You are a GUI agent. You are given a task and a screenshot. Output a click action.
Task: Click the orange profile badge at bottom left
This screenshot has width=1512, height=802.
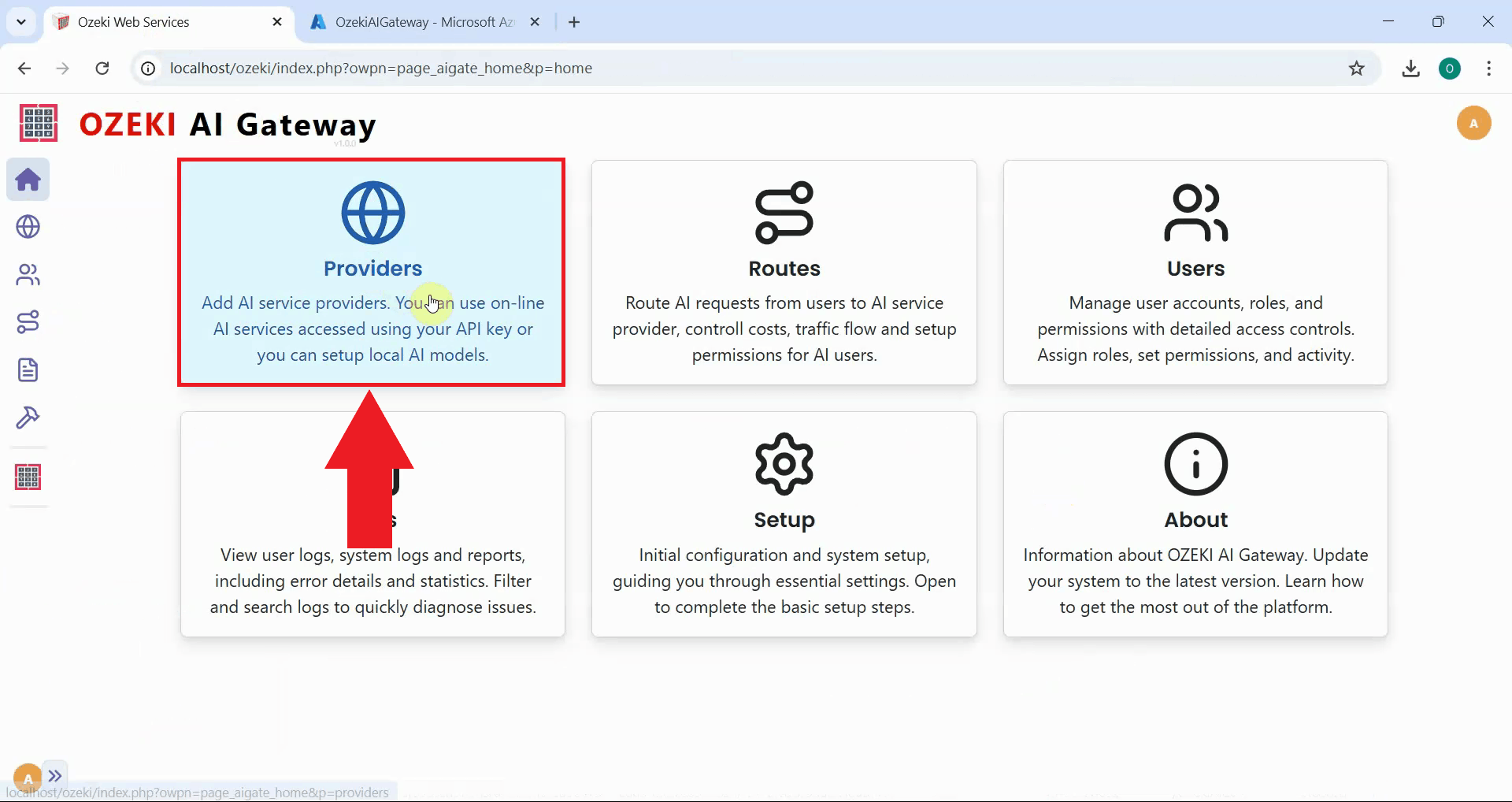[x=26, y=777]
